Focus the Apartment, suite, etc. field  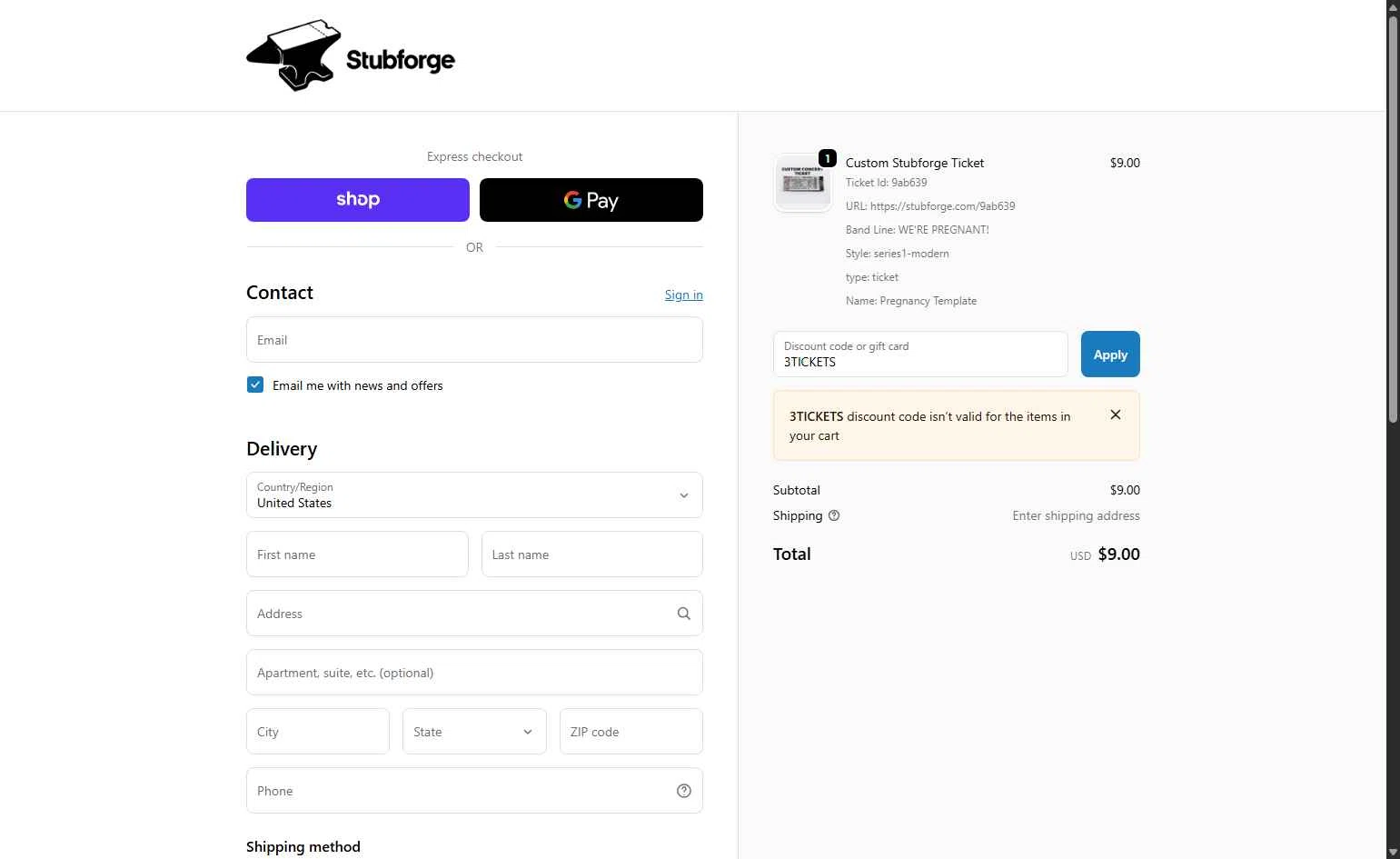pyautogui.click(x=474, y=673)
